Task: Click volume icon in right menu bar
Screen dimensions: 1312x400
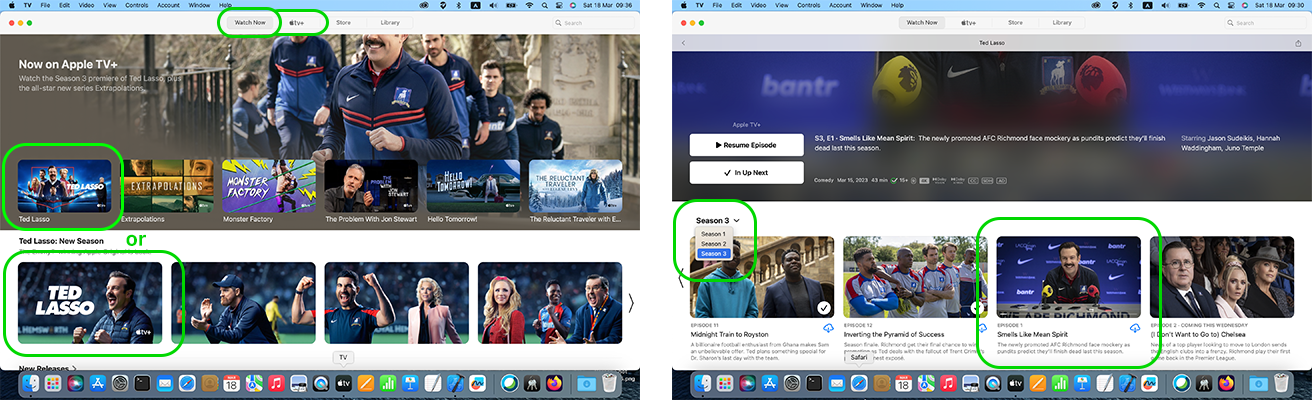Action: click(x=1165, y=5)
